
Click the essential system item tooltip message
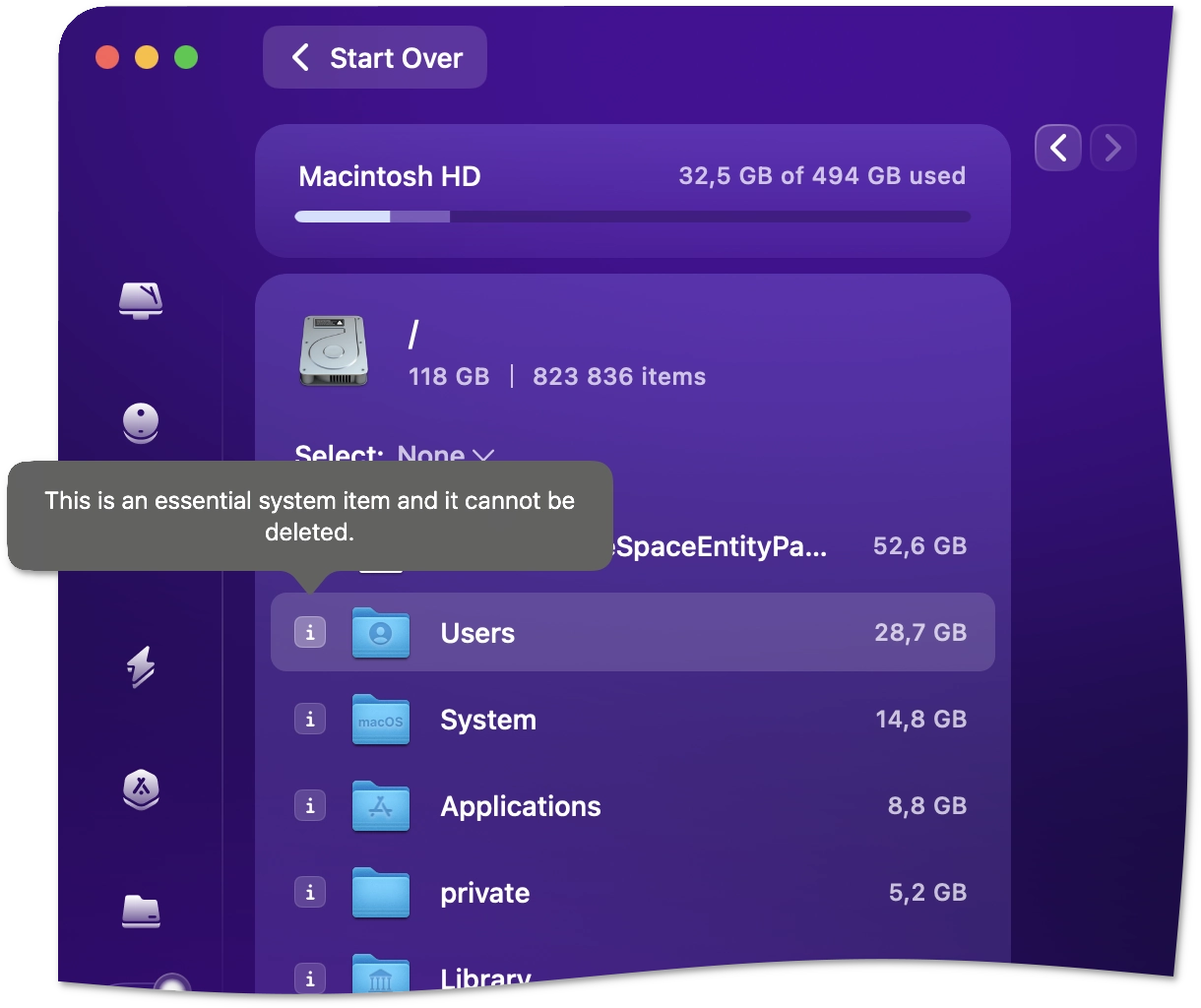[310, 516]
